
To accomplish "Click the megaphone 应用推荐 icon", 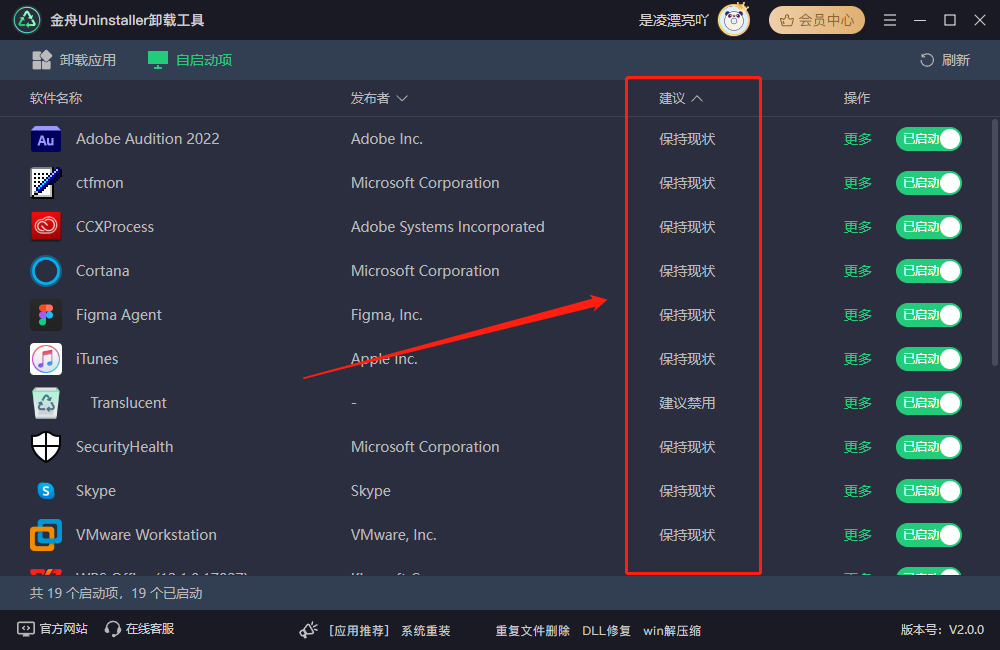I will [309, 630].
